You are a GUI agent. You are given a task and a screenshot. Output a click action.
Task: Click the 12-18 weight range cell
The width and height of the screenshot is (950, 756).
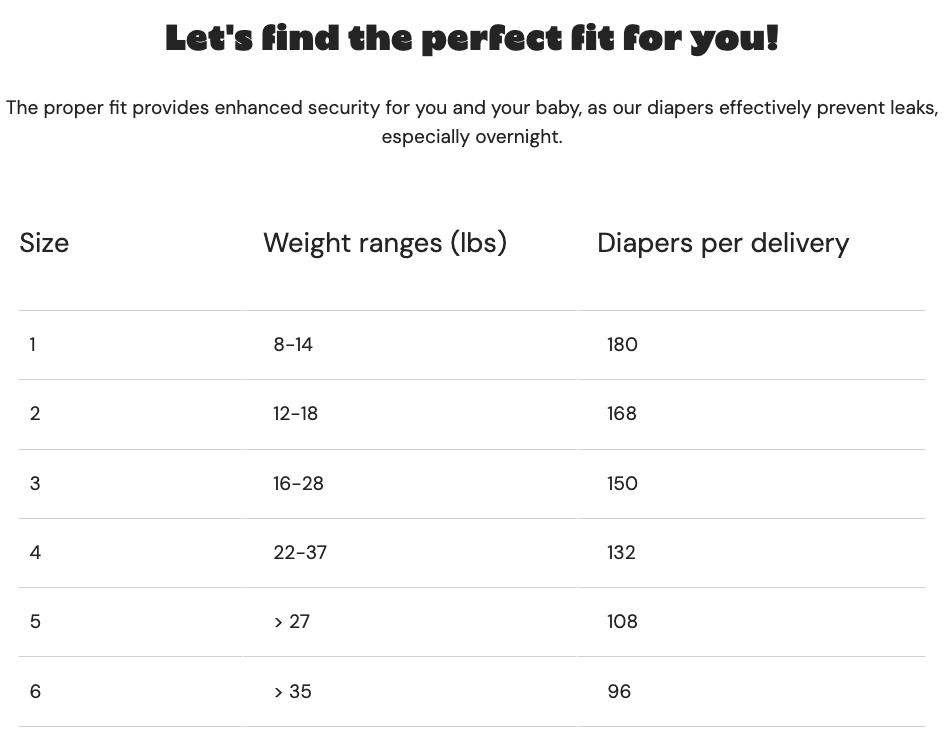pos(295,414)
